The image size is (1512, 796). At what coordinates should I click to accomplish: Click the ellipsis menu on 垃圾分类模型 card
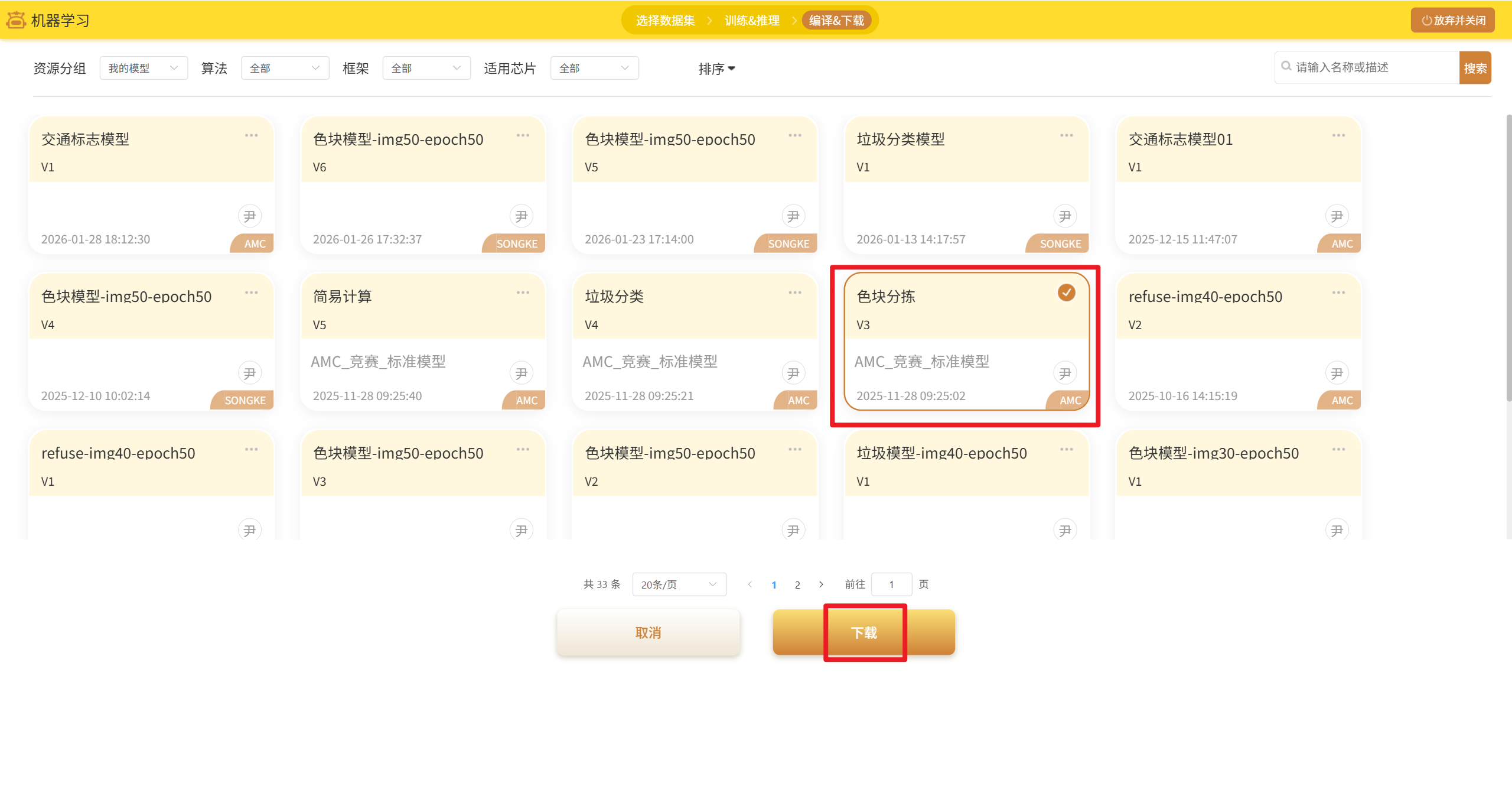coord(1066,135)
